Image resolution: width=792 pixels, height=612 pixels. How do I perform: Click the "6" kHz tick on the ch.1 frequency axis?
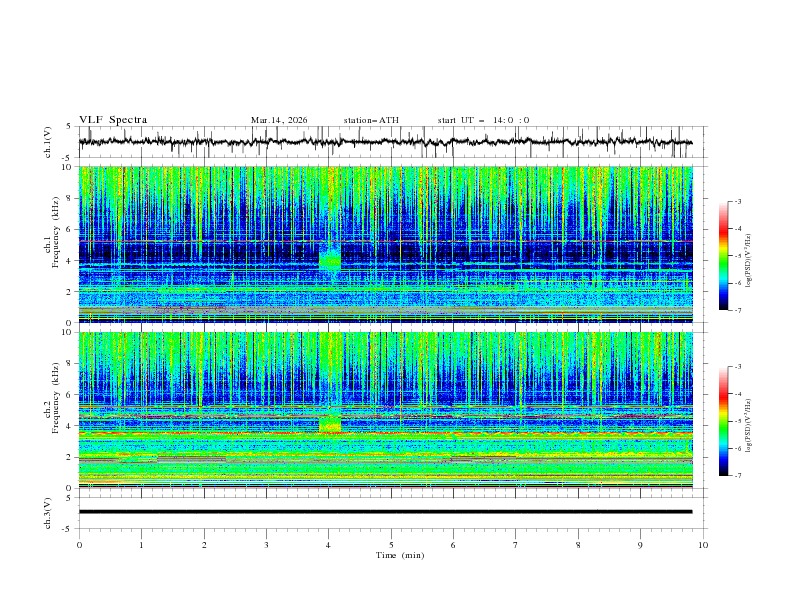click(69, 230)
